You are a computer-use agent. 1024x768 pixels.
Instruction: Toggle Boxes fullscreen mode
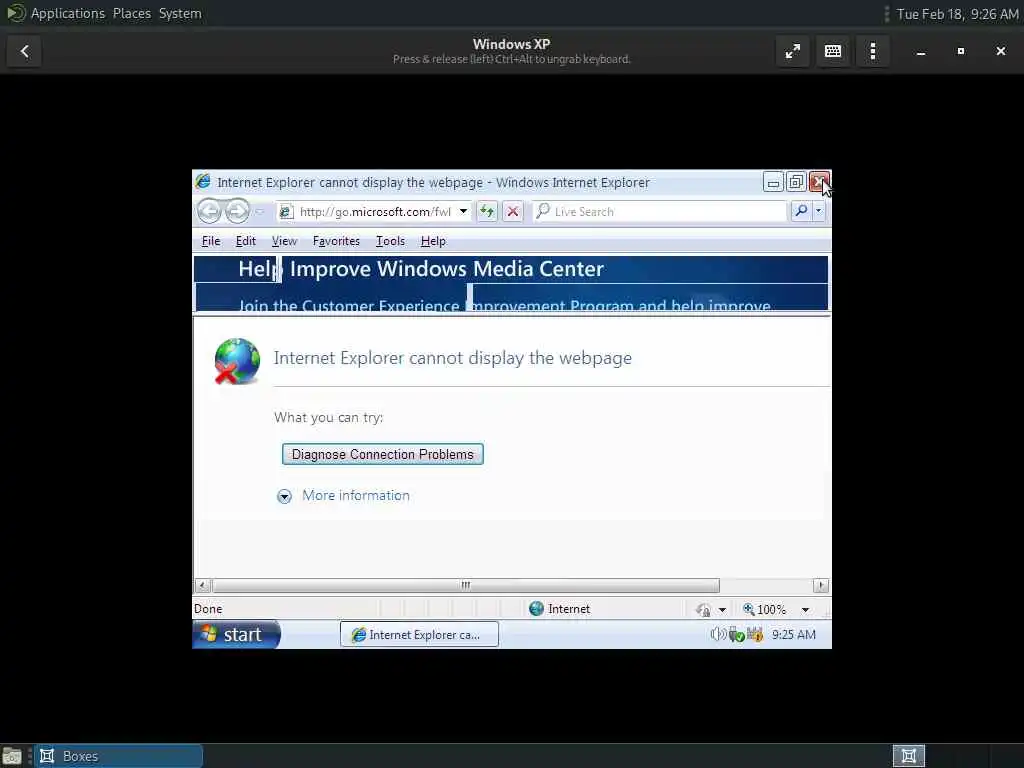[x=793, y=51]
